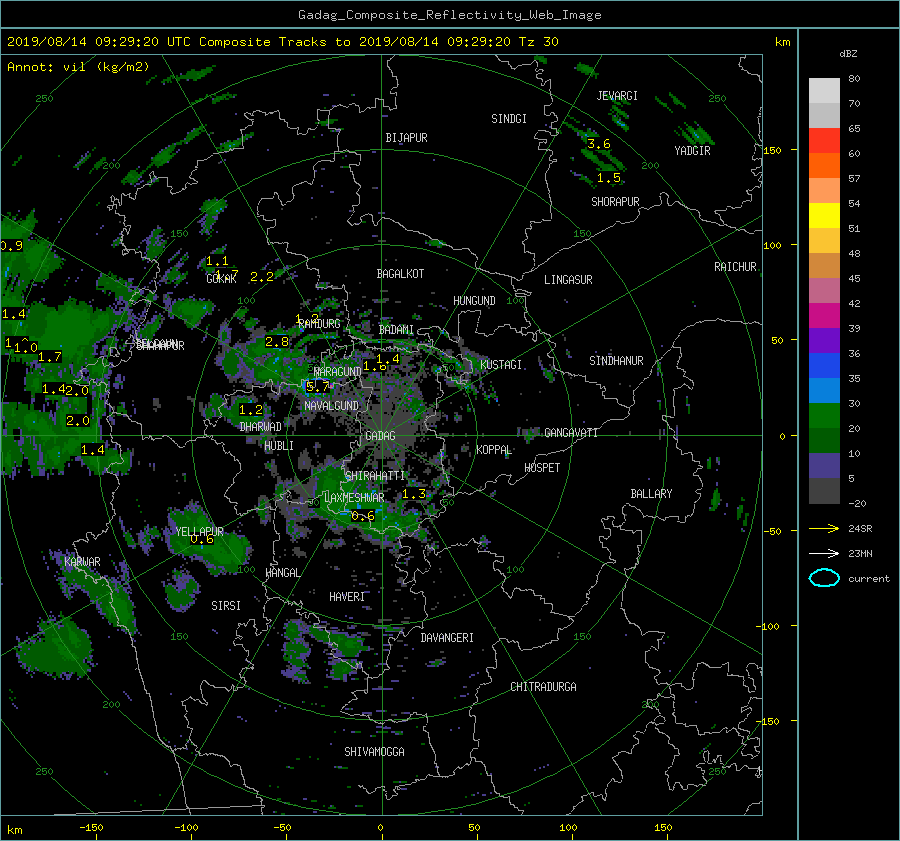Click the BAGALKOT city label

(400, 274)
